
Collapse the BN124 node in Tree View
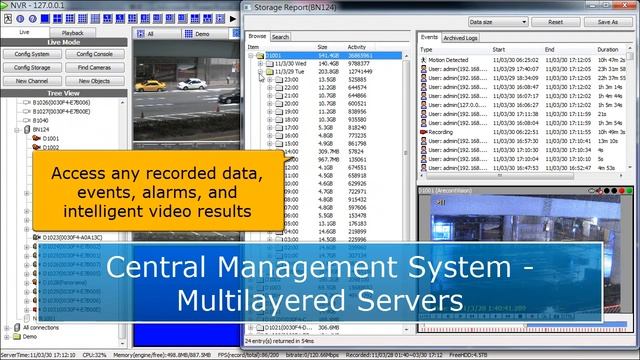coord(17,130)
